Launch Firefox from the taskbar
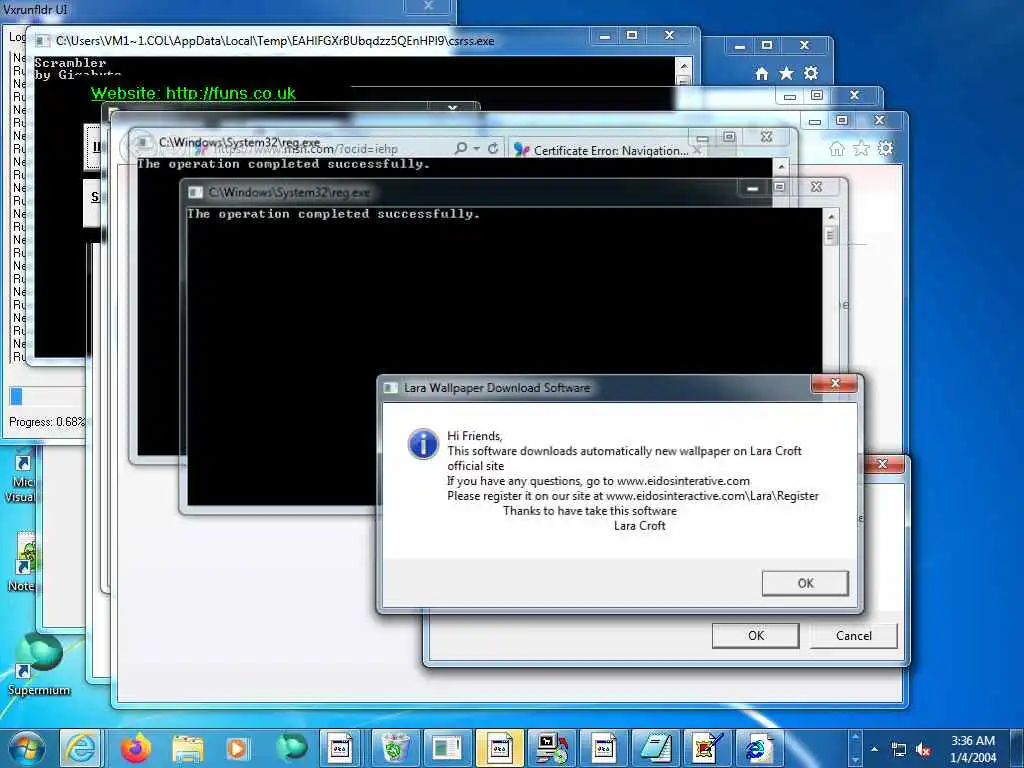 click(x=136, y=748)
